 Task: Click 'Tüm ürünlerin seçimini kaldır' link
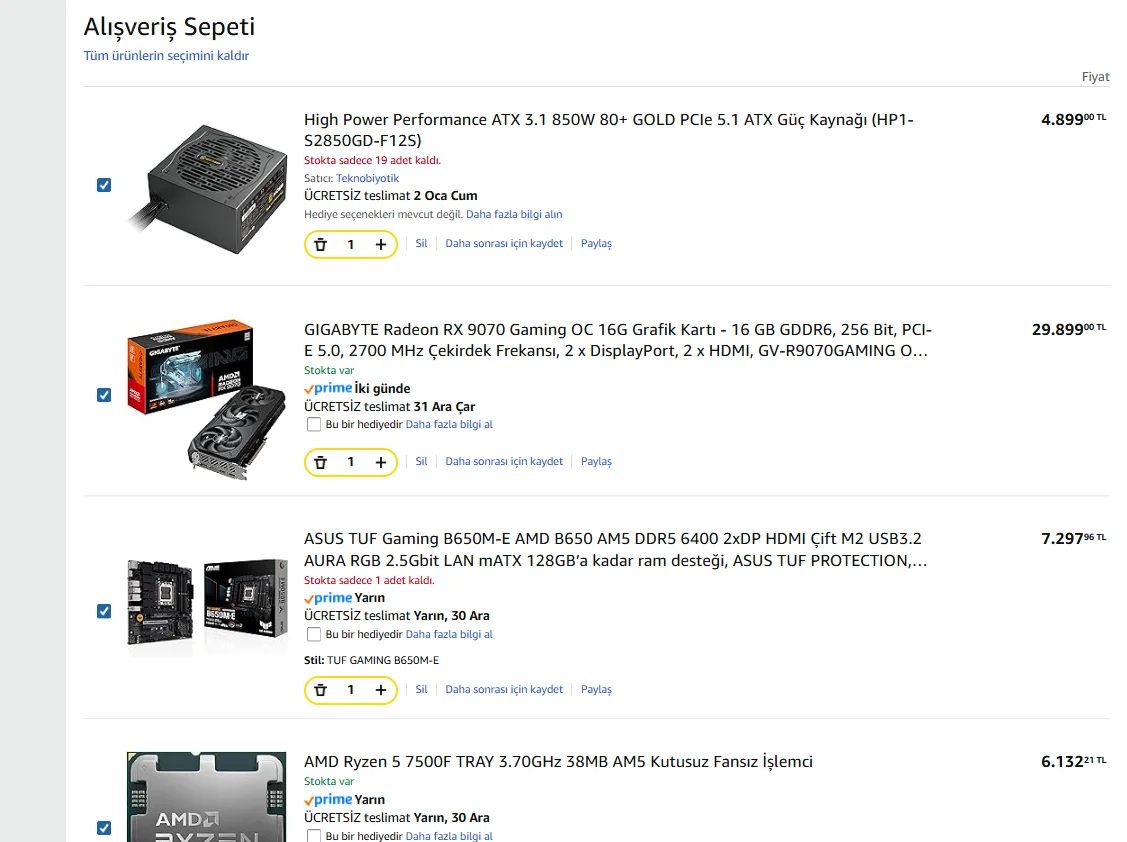tap(166, 56)
